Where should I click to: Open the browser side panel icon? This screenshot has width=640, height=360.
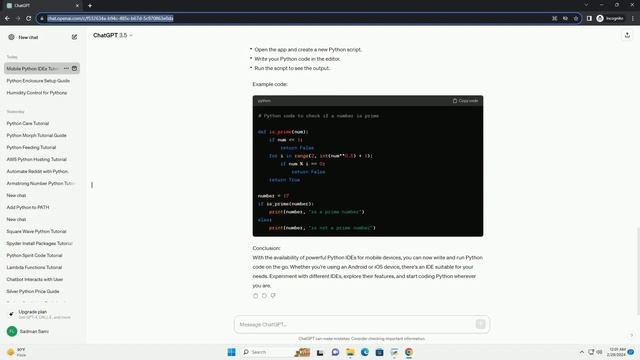[x=589, y=18]
